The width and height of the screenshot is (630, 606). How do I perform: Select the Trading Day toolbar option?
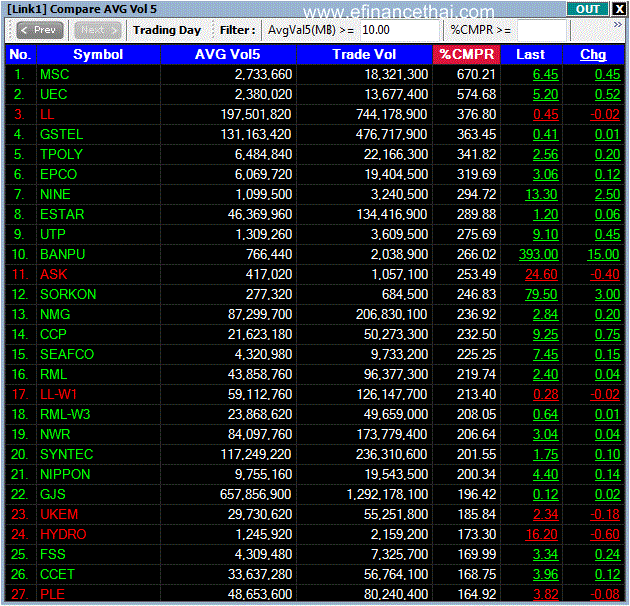[x=167, y=30]
